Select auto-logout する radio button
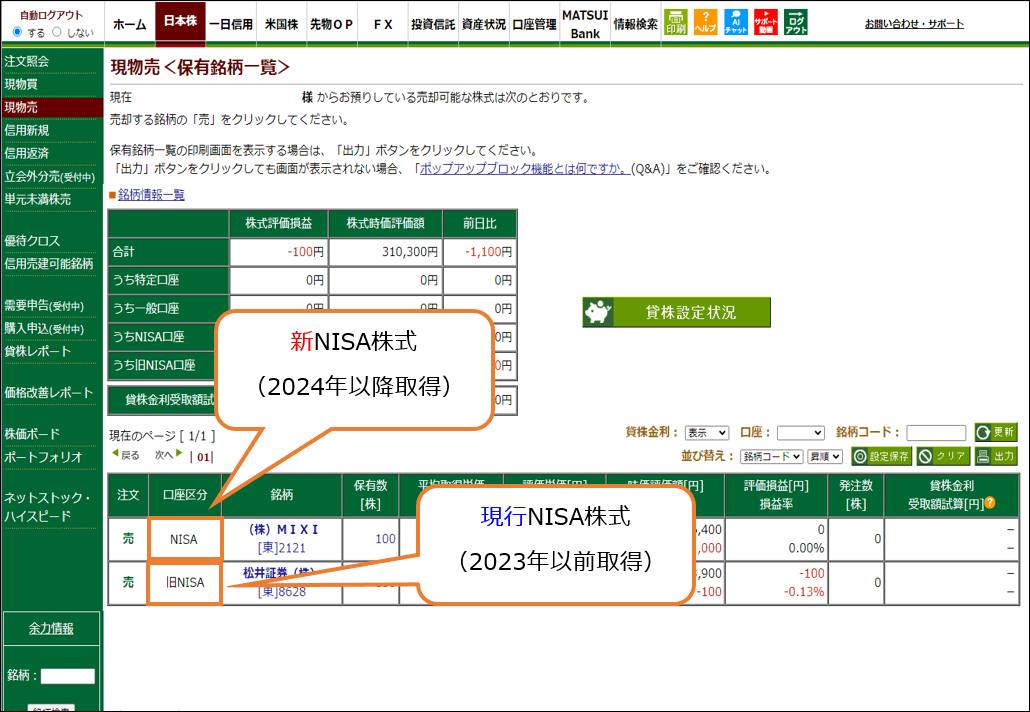The image size is (1030, 712). tap(18, 32)
